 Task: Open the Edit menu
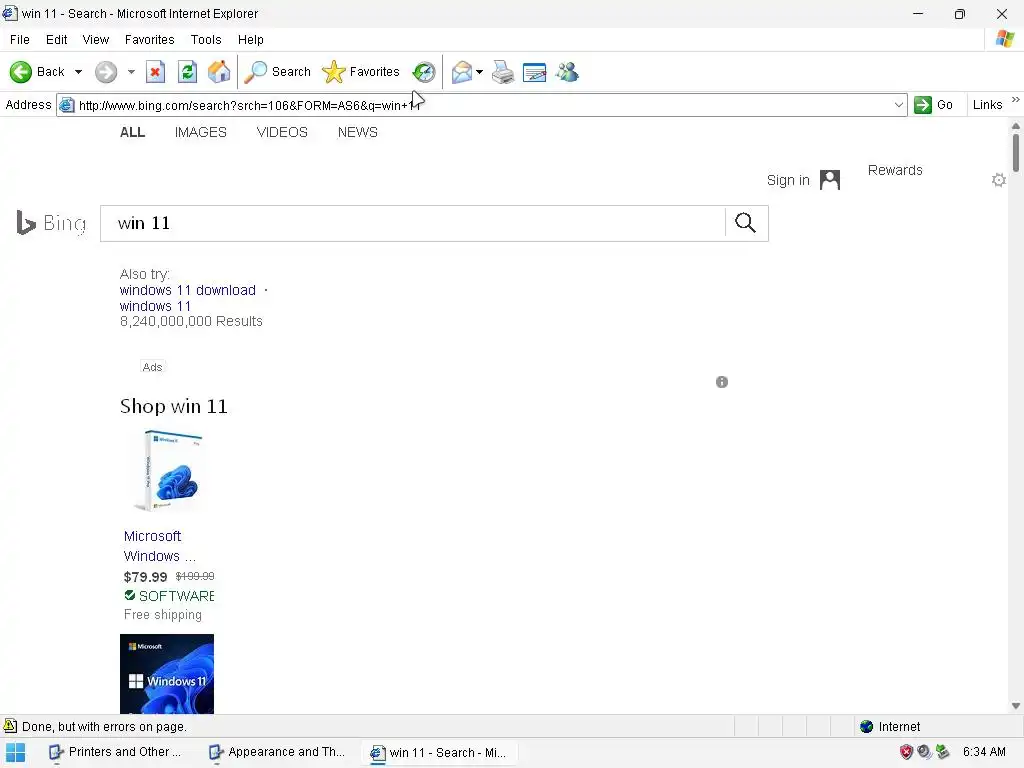(57, 40)
